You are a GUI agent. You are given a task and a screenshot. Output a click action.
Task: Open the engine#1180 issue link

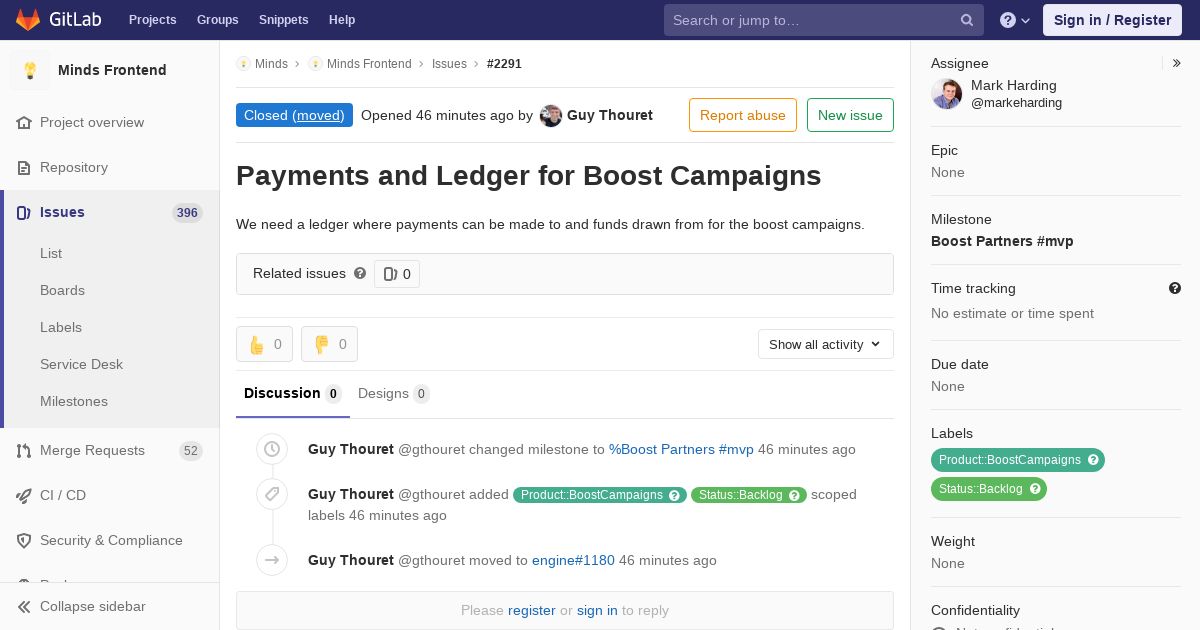pyautogui.click(x=573, y=560)
